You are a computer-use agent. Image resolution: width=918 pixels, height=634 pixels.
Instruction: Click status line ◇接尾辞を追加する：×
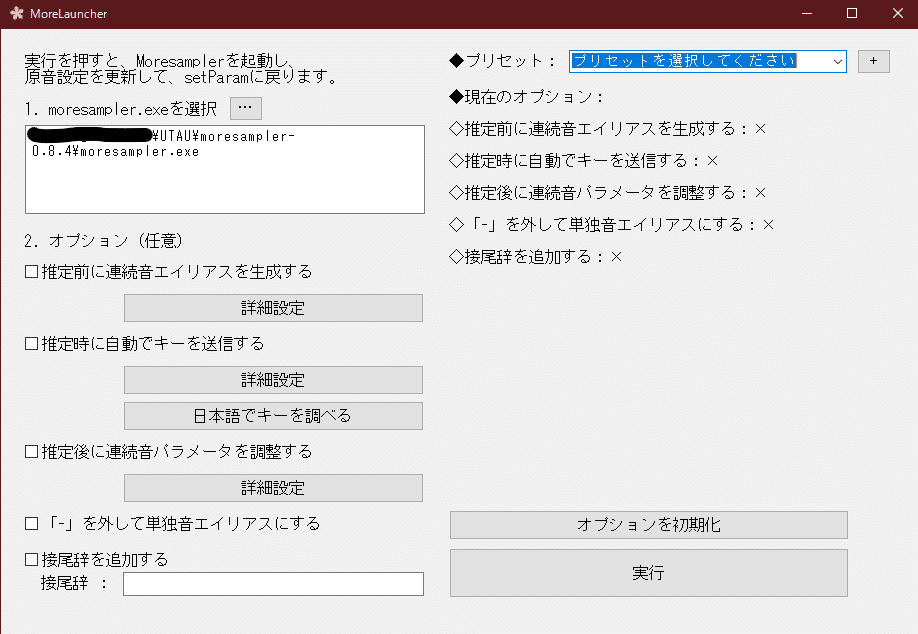coord(536,256)
